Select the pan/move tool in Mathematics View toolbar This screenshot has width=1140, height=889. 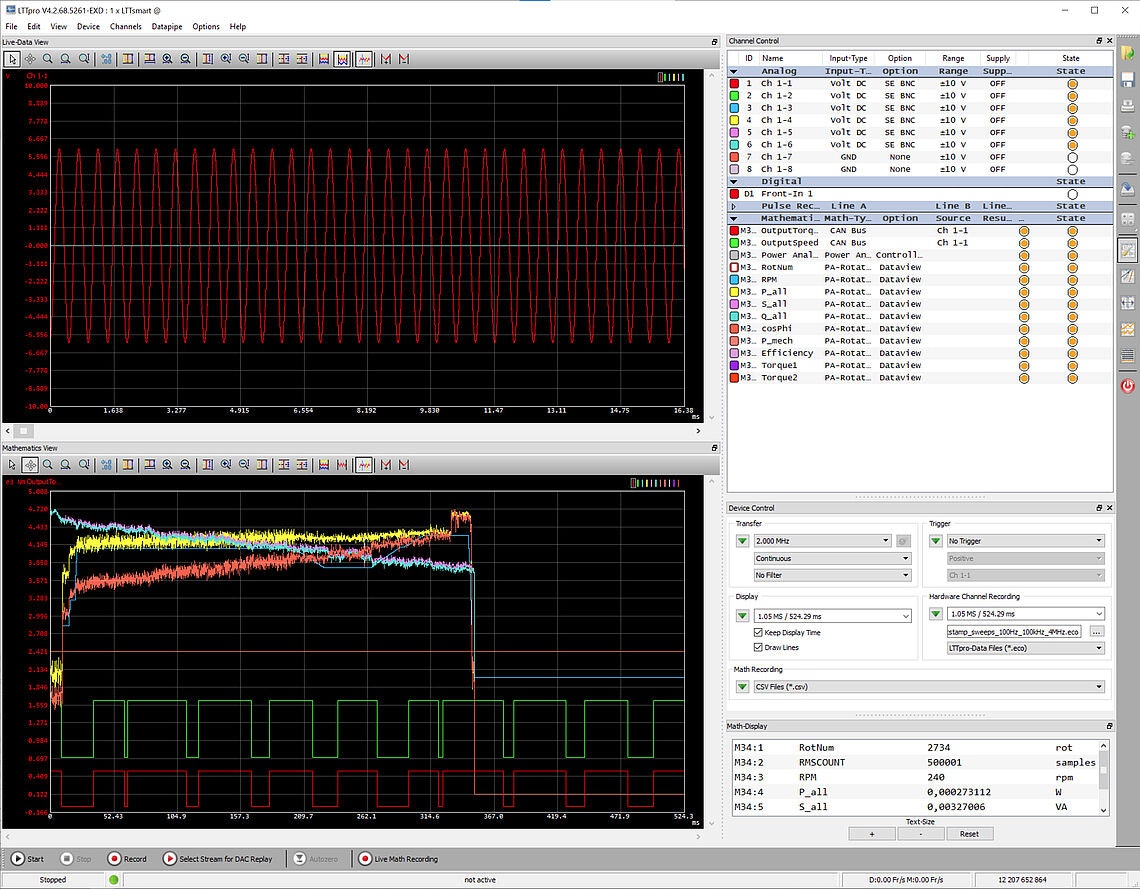32,465
